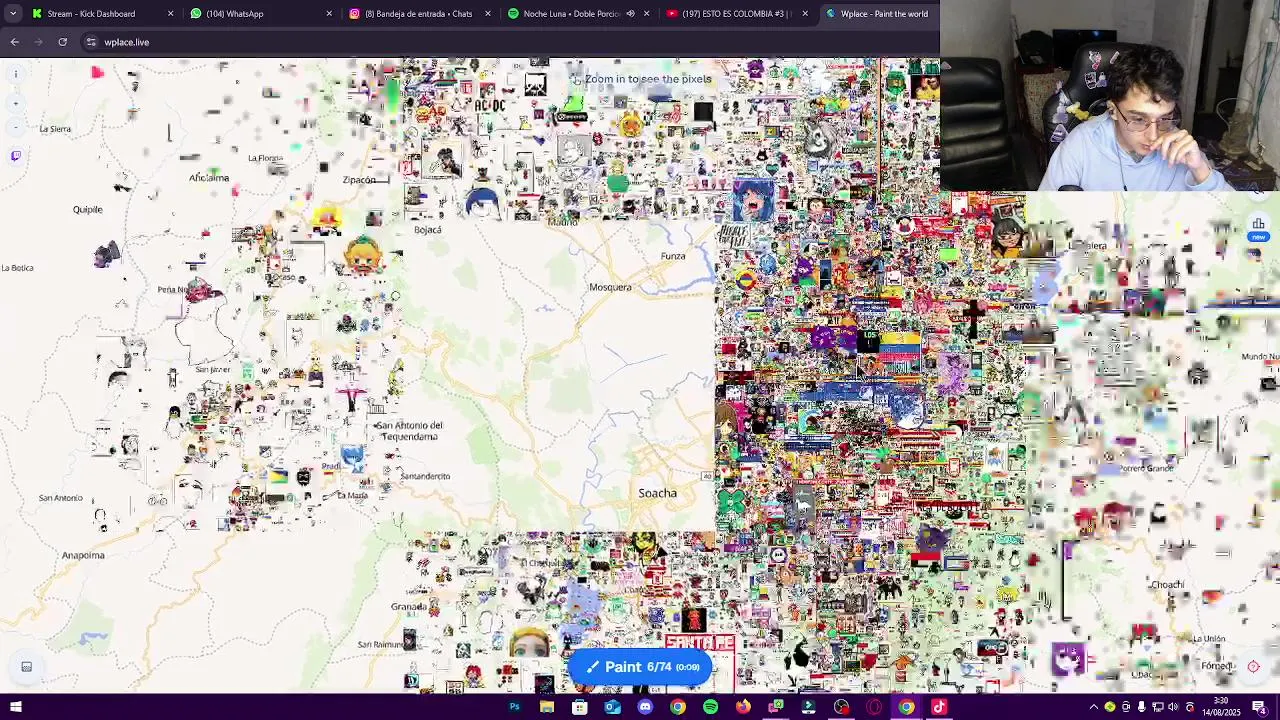Zoom out with the minus button
The image size is (1280, 720).
click(x=15, y=127)
